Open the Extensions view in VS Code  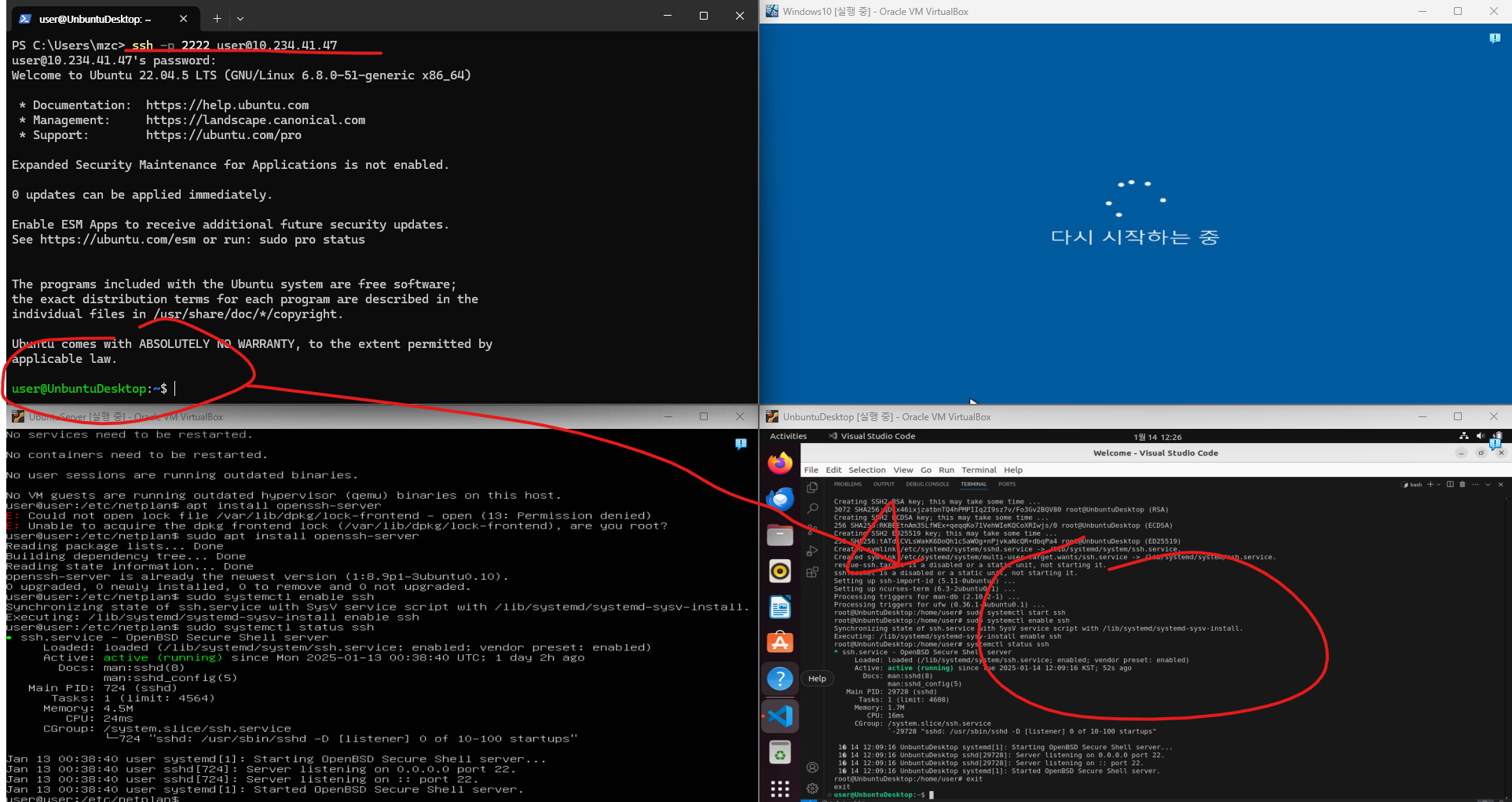pos(812,573)
